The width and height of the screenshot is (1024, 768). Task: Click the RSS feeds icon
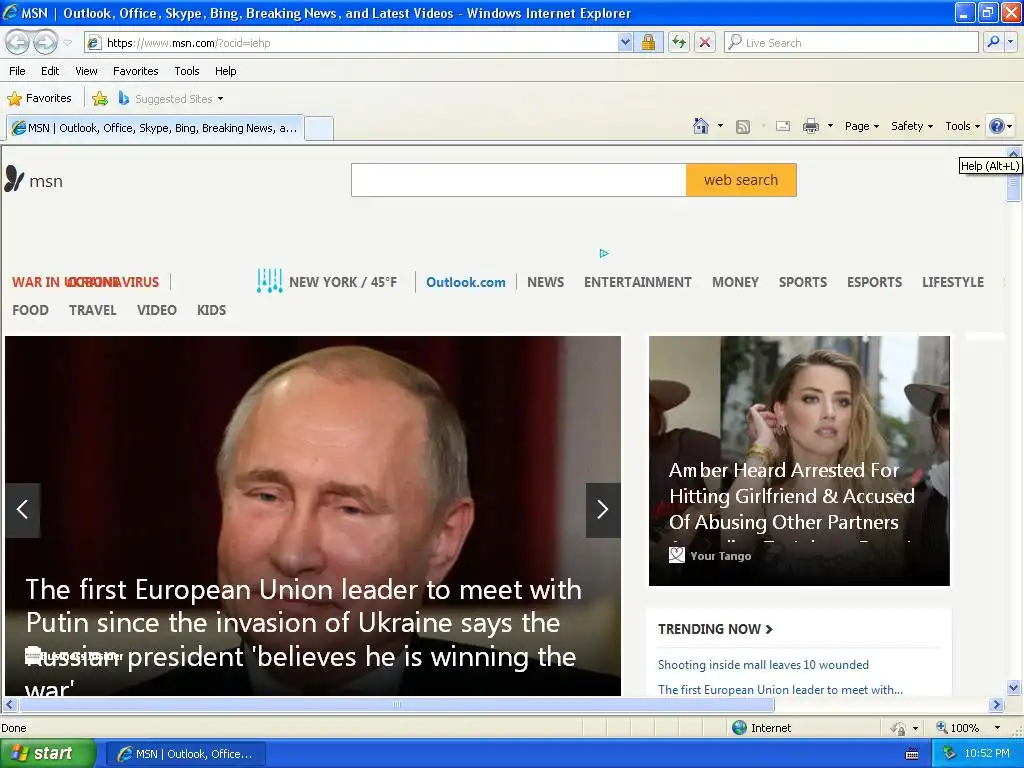743,127
